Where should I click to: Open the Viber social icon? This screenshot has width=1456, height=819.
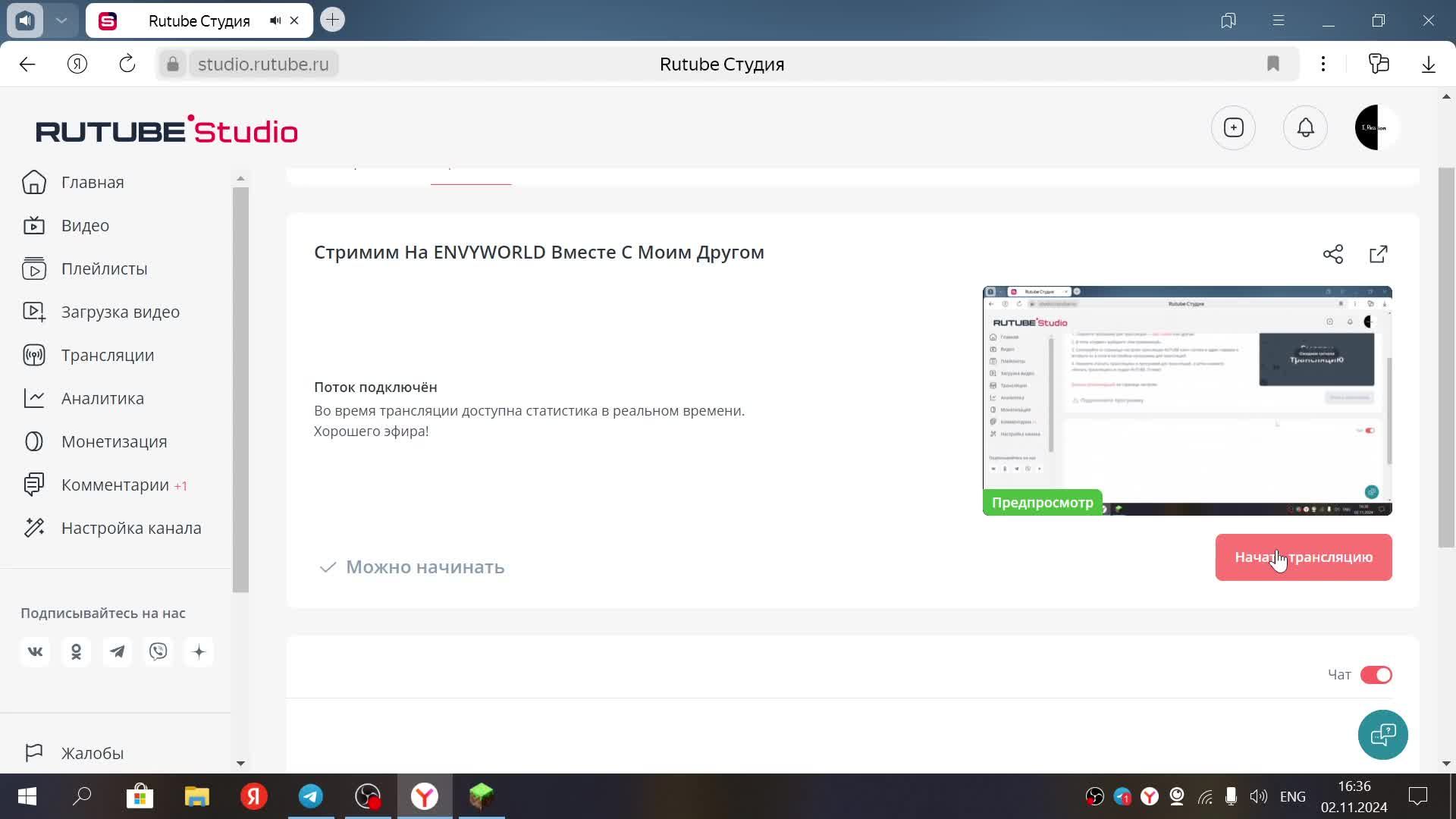(x=158, y=652)
